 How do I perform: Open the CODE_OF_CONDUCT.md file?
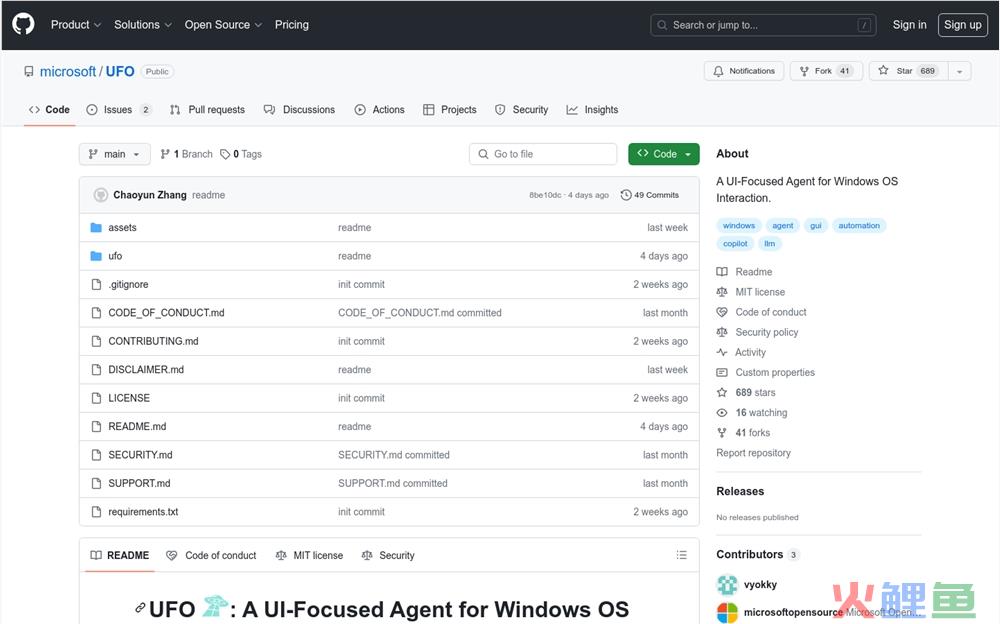[x=166, y=313]
